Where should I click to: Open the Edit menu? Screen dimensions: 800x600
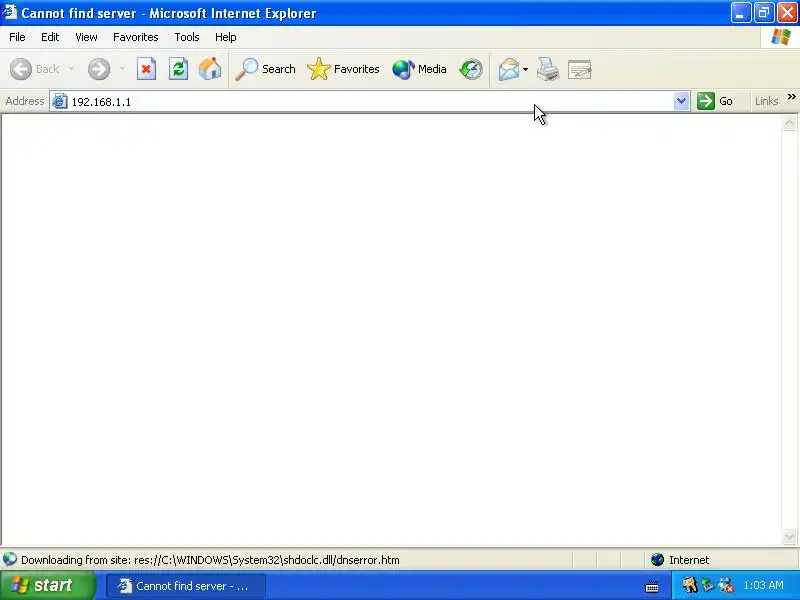click(x=50, y=37)
